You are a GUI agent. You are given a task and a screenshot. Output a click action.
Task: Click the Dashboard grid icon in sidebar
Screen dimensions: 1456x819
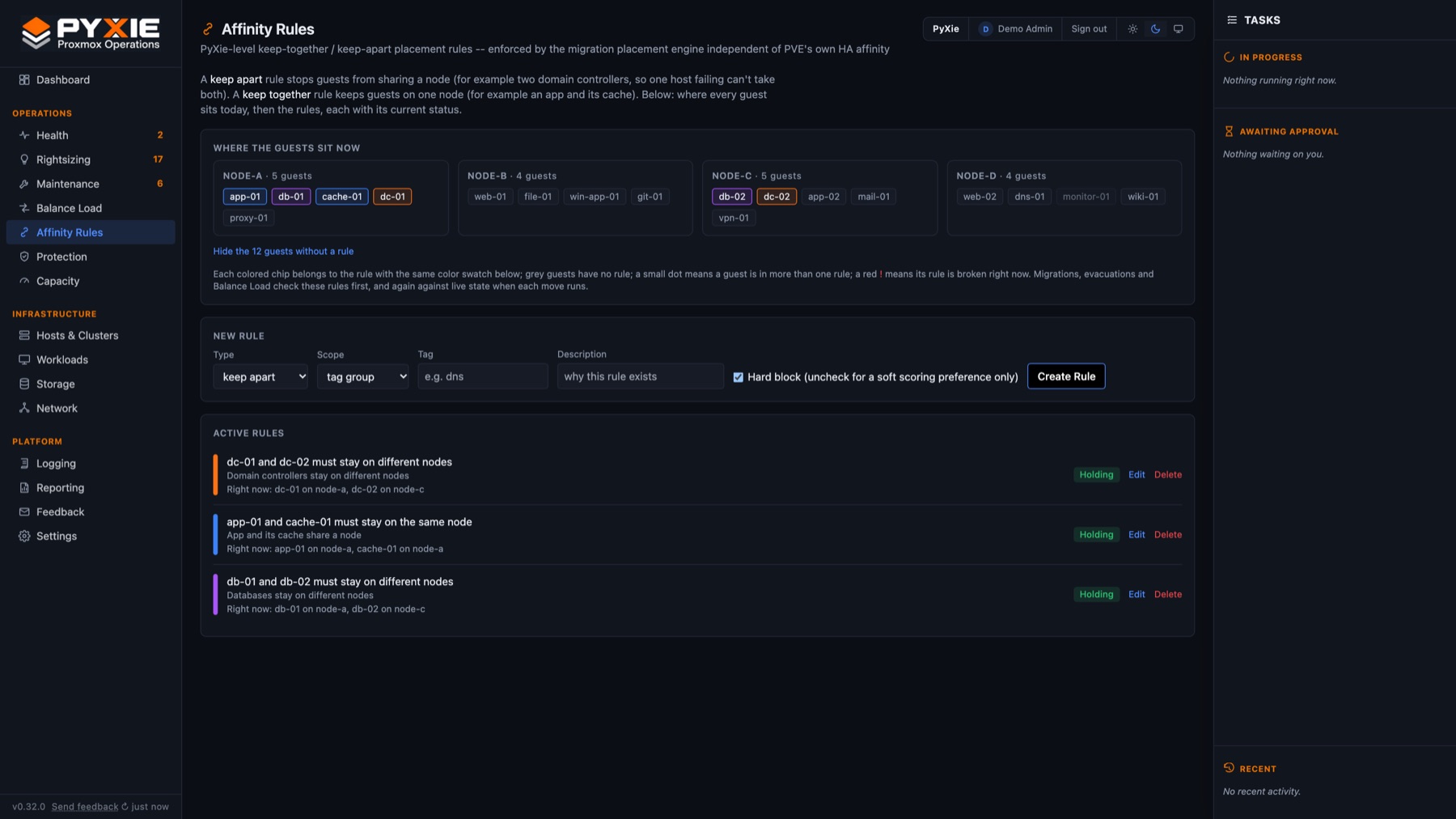[24, 79]
